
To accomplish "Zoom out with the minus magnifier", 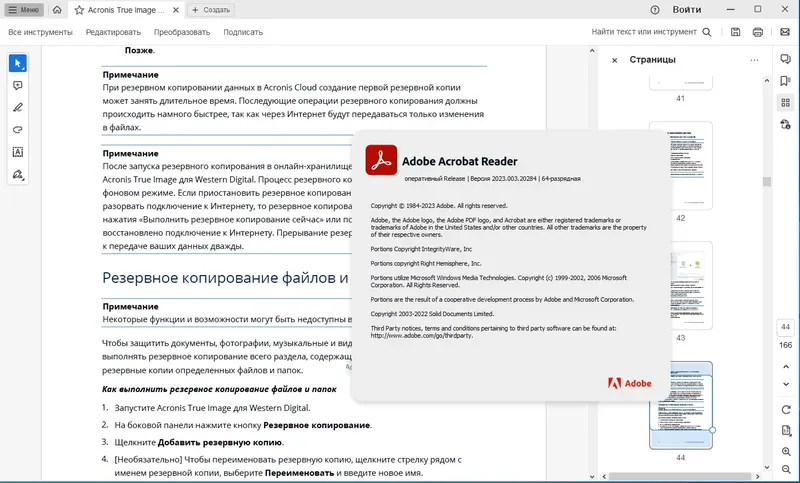I will [786, 469].
